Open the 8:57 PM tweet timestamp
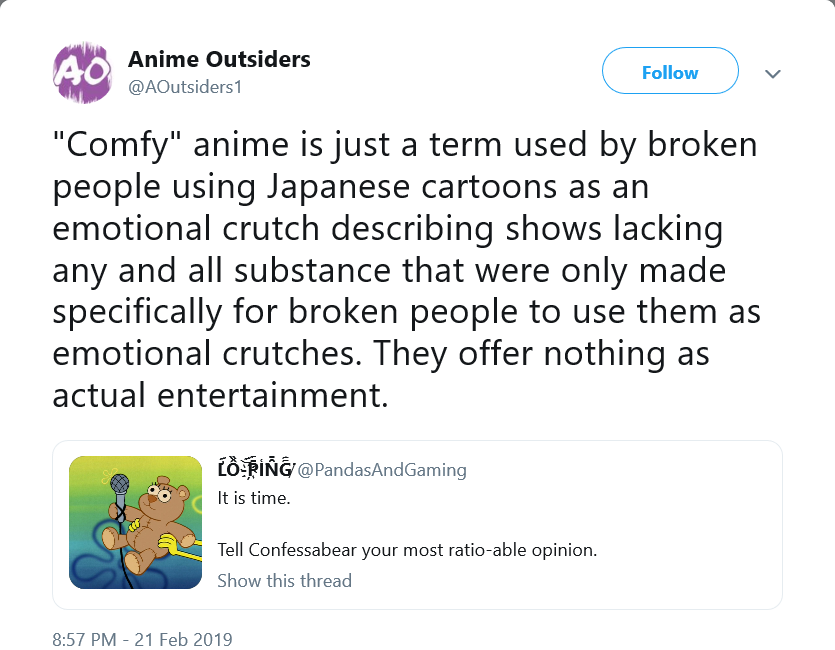 (84, 639)
